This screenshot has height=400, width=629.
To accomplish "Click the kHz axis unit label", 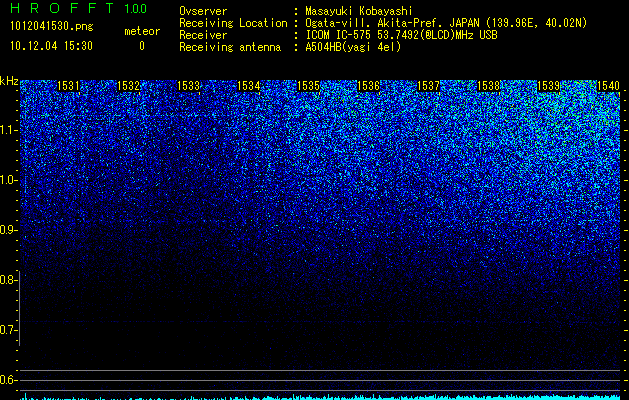I will tap(9, 81).
